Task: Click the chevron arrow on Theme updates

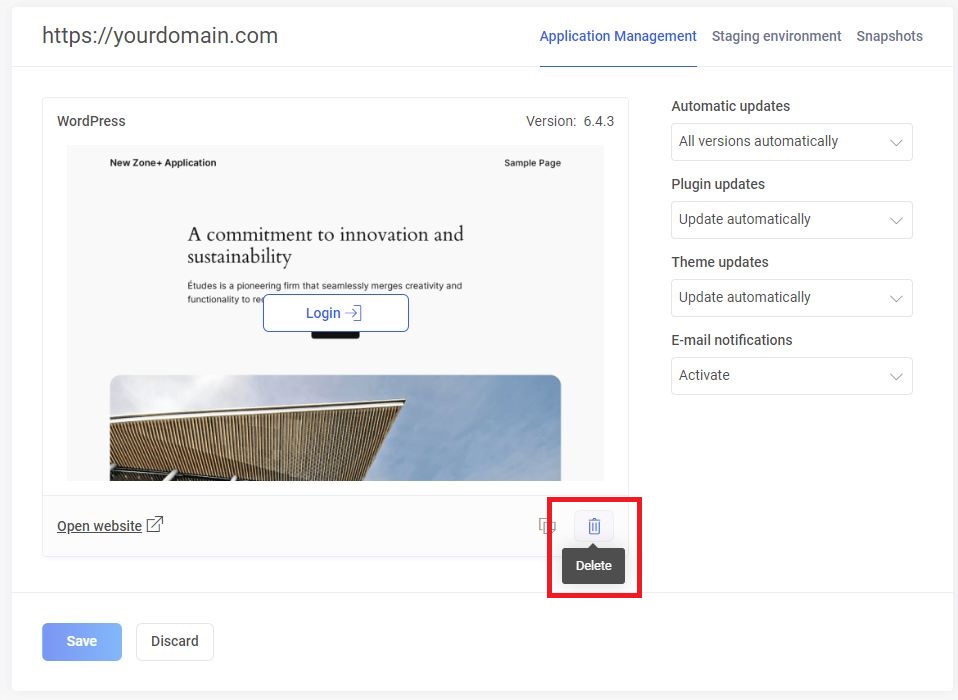Action: click(x=896, y=298)
